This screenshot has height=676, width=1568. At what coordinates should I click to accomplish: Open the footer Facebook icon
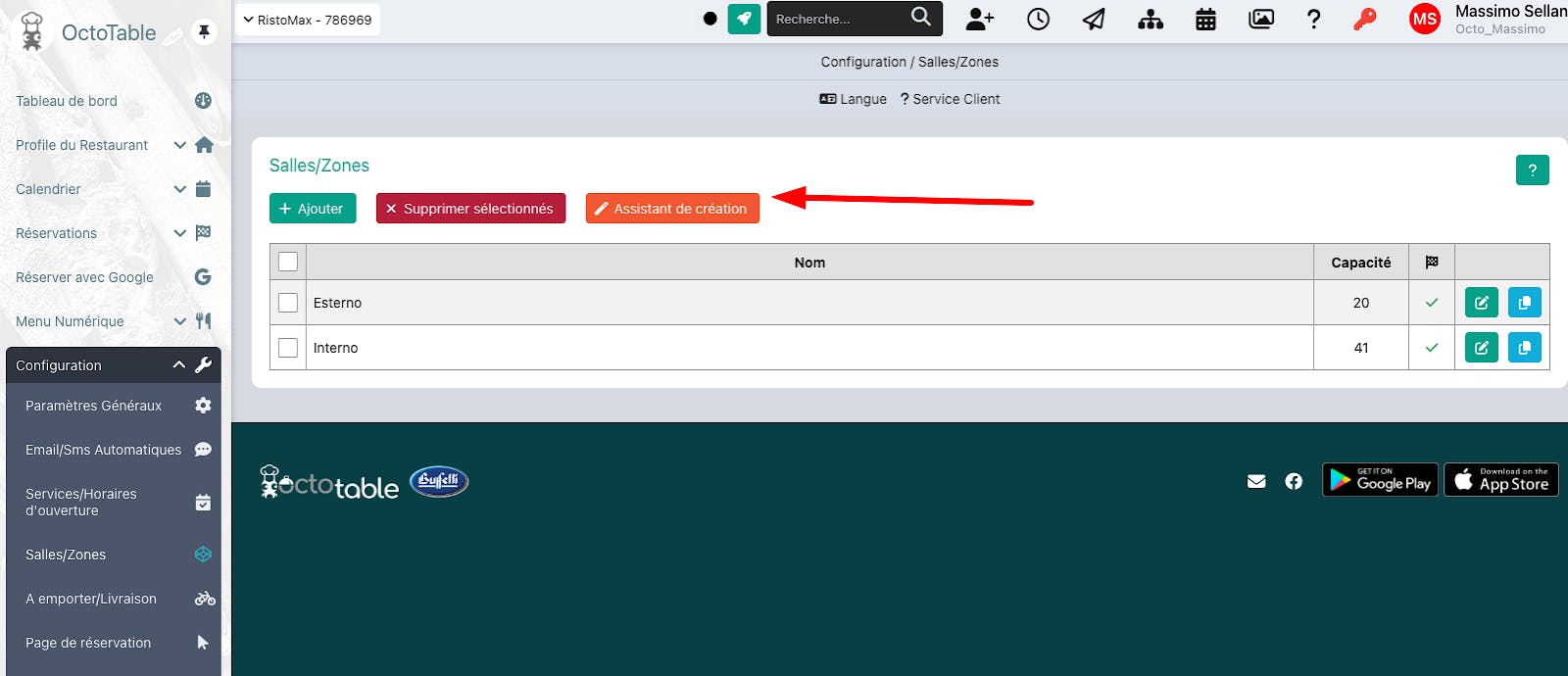coord(1294,481)
